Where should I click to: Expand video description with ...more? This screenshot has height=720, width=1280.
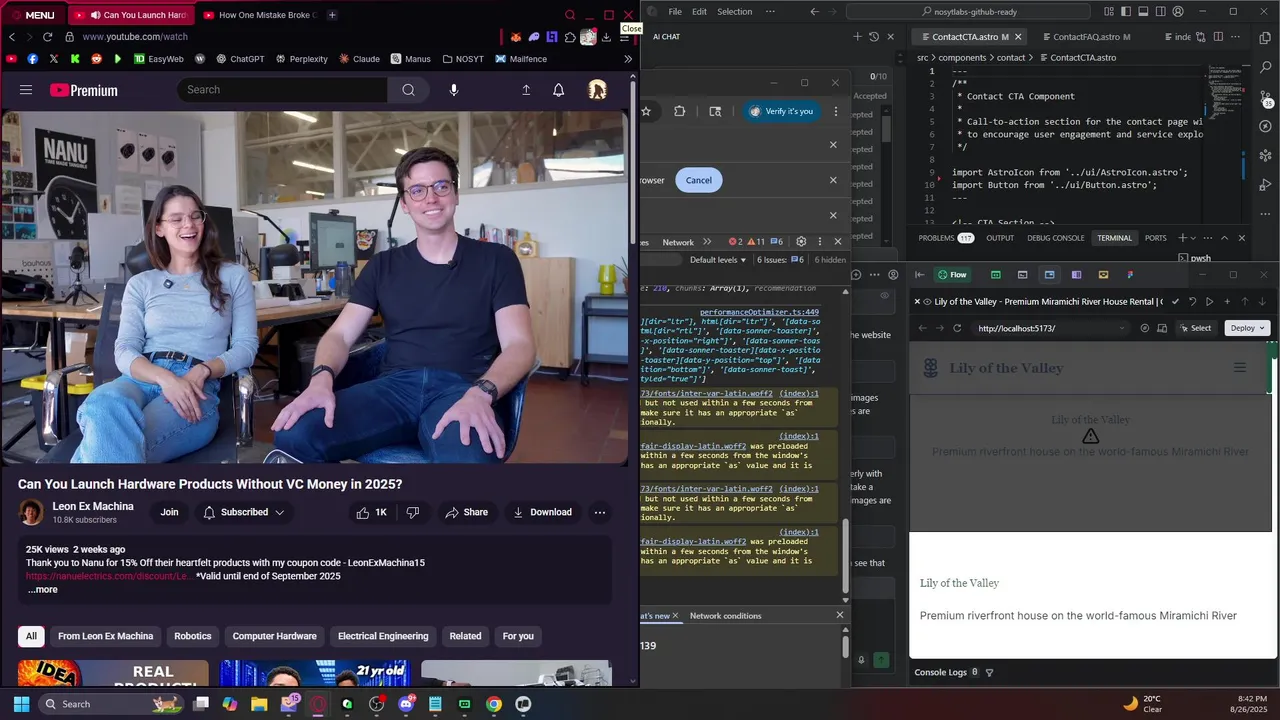43,590
